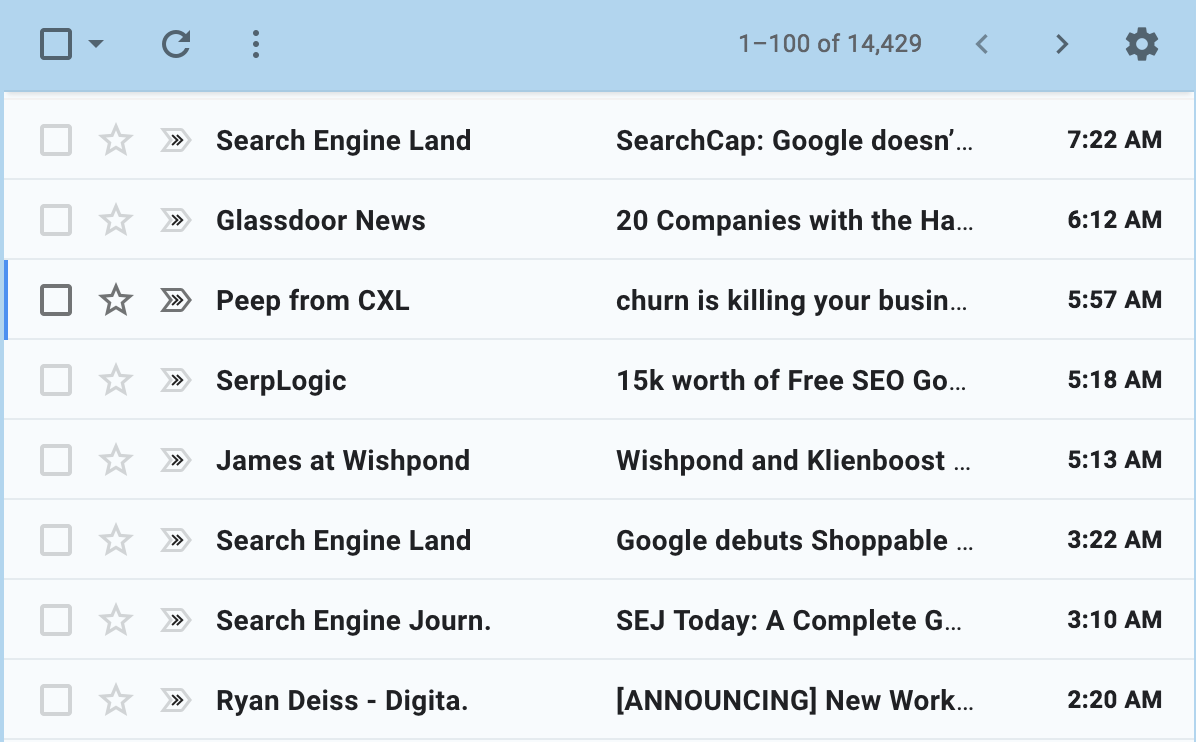Star the Google debuts Shoppable email
The width and height of the screenshot is (1196, 742).
(116, 541)
